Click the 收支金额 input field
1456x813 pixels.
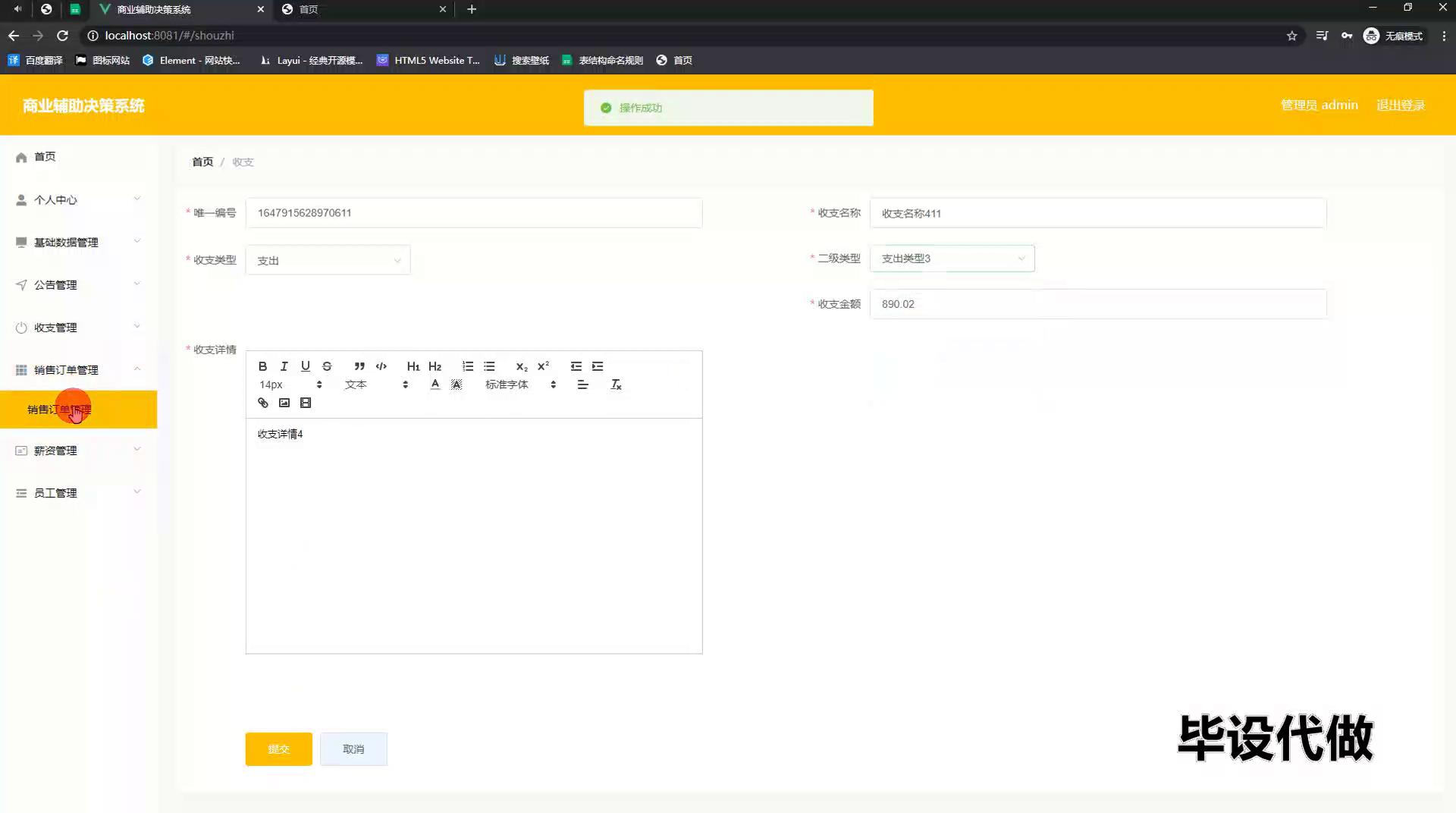[x=1097, y=304]
